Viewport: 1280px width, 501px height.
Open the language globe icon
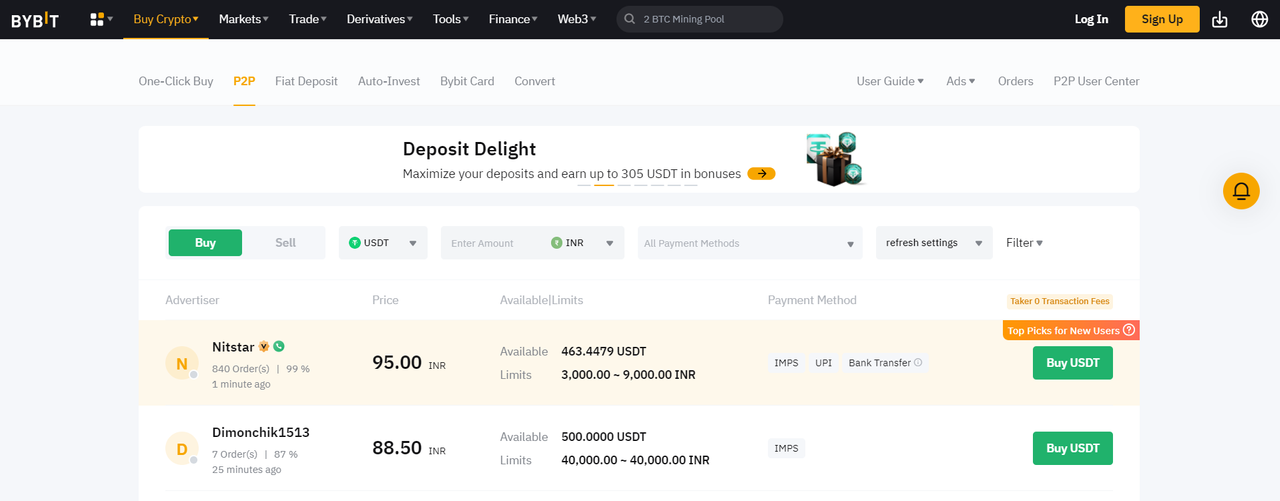coord(1260,19)
